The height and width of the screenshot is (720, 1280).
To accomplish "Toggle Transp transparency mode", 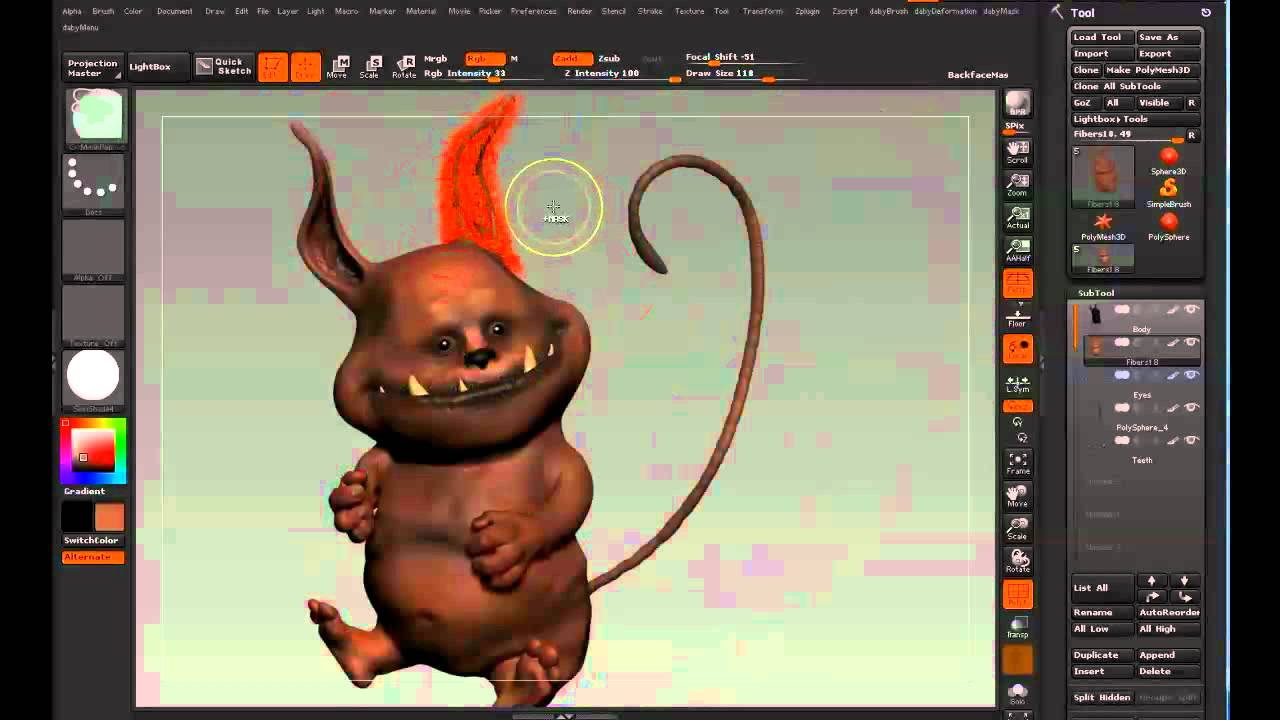I will [1017, 627].
